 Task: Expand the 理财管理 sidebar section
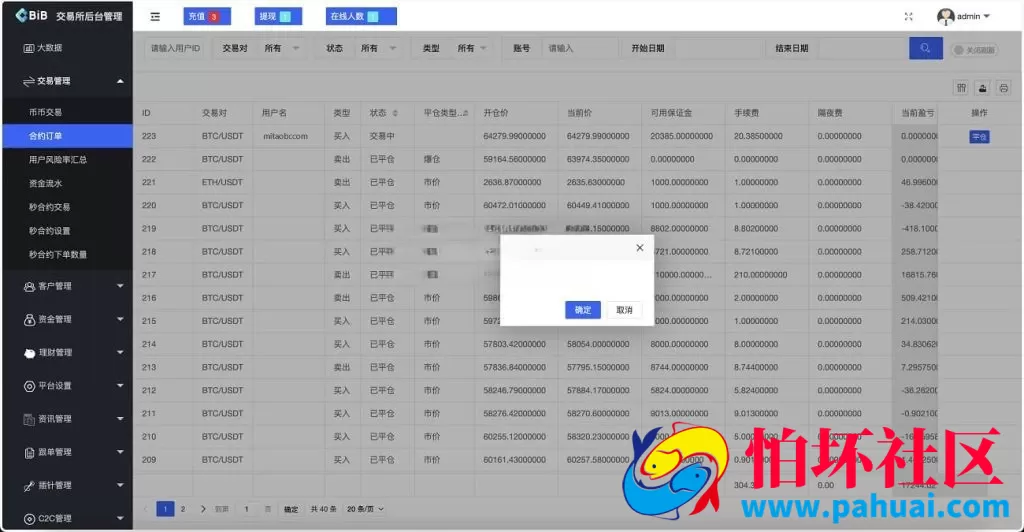(x=67, y=352)
